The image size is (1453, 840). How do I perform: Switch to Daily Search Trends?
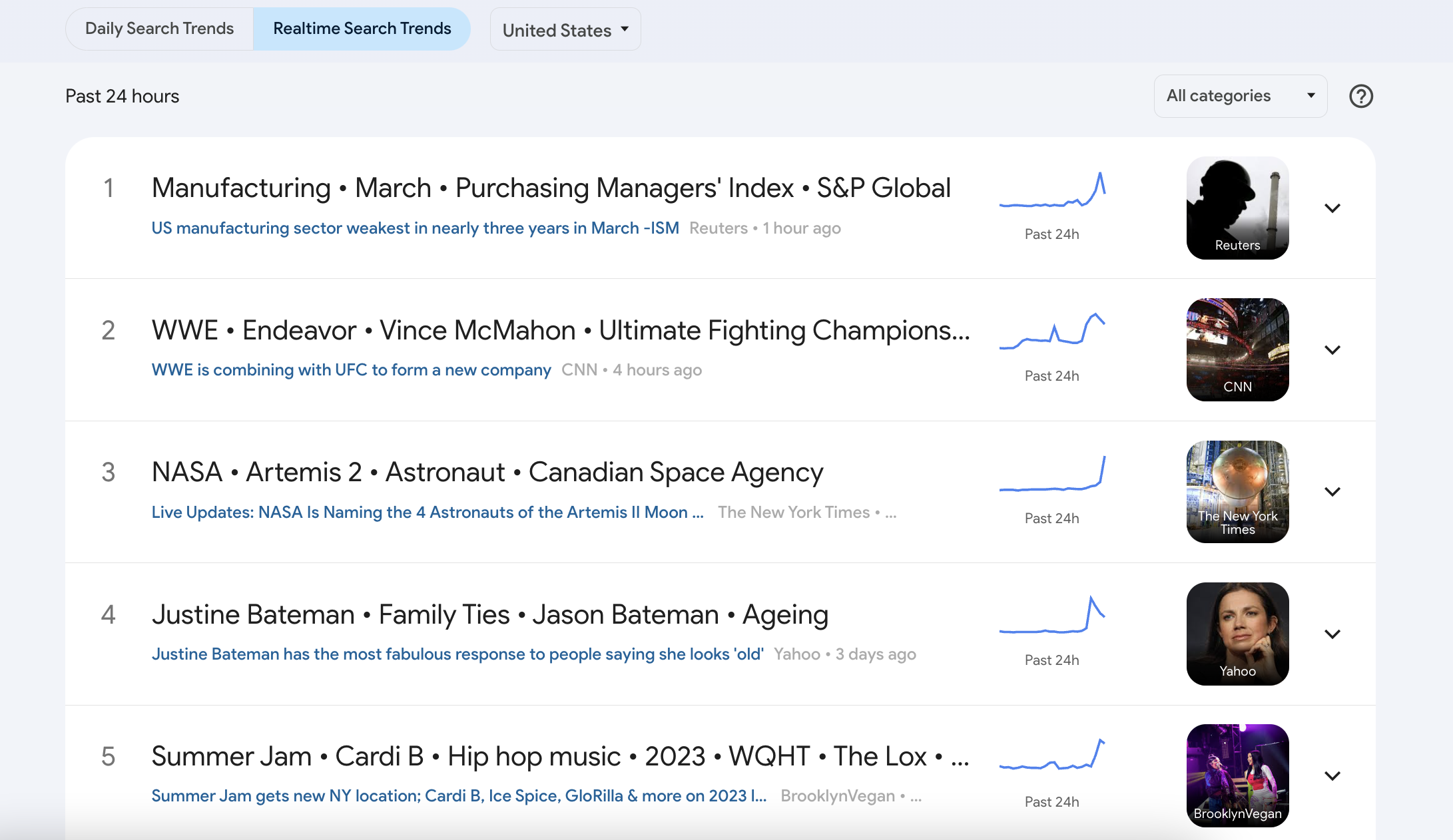coord(159,29)
